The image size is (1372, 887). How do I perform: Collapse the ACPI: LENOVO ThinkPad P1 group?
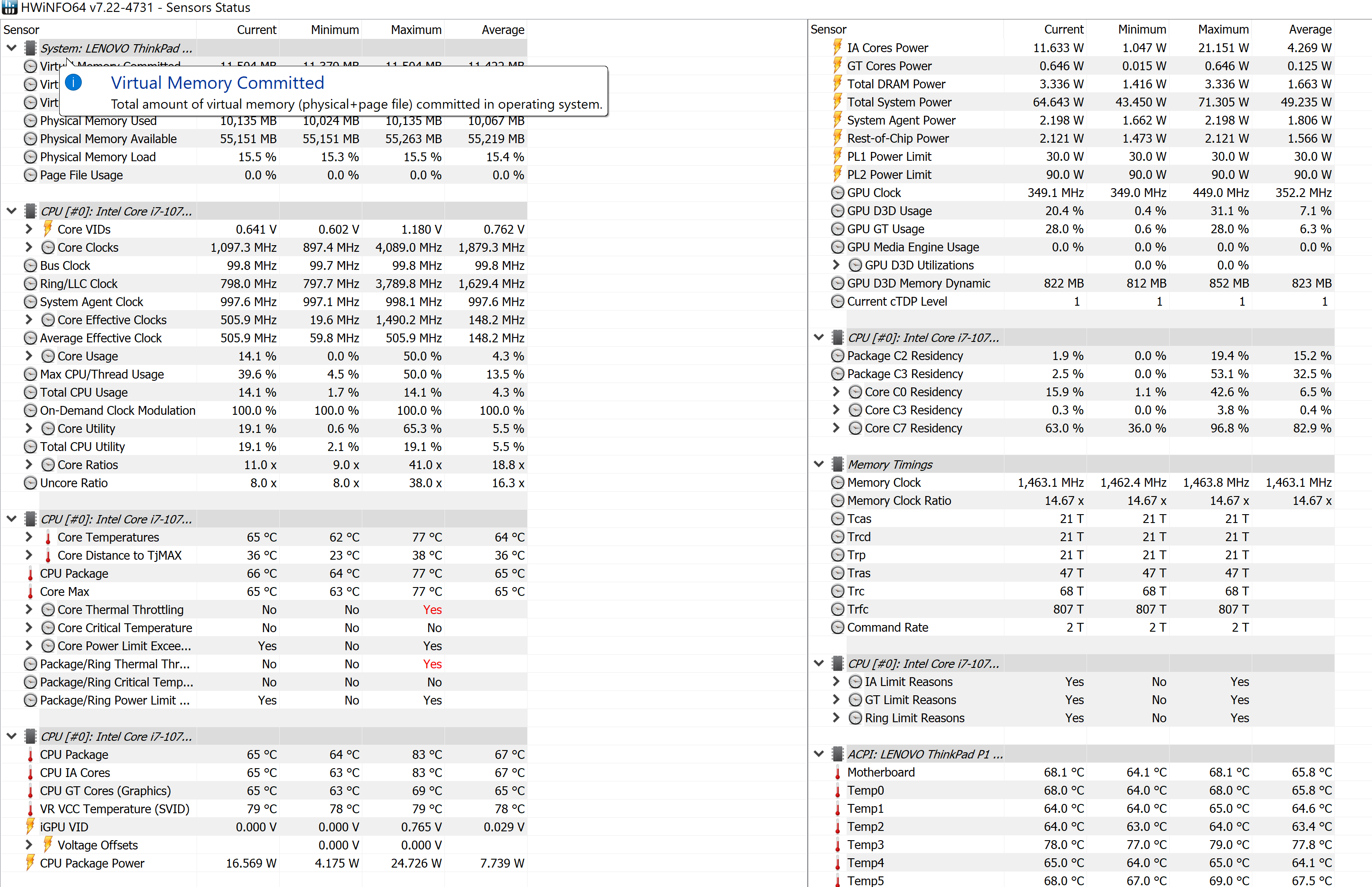819,754
